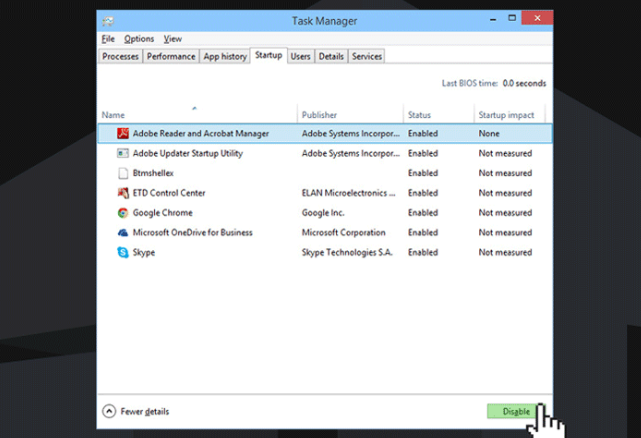Switch to the Services tab

coord(367,56)
